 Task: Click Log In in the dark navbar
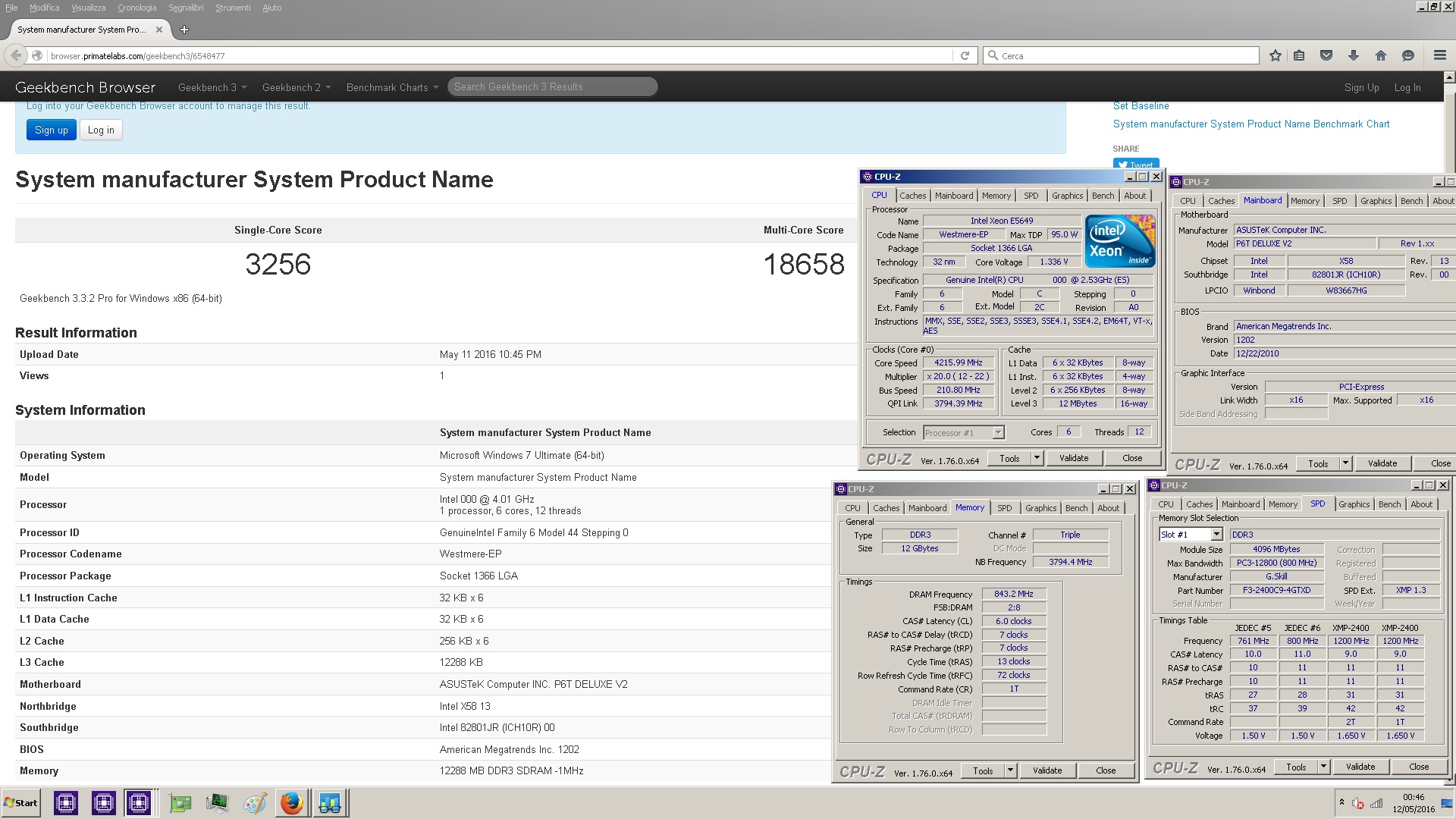pyautogui.click(x=1407, y=87)
